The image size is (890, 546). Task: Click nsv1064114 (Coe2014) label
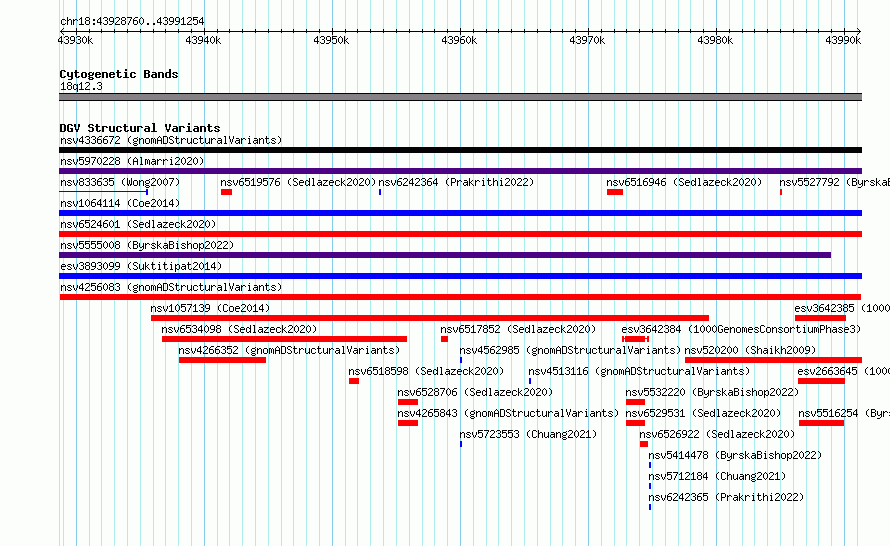tap(120, 203)
